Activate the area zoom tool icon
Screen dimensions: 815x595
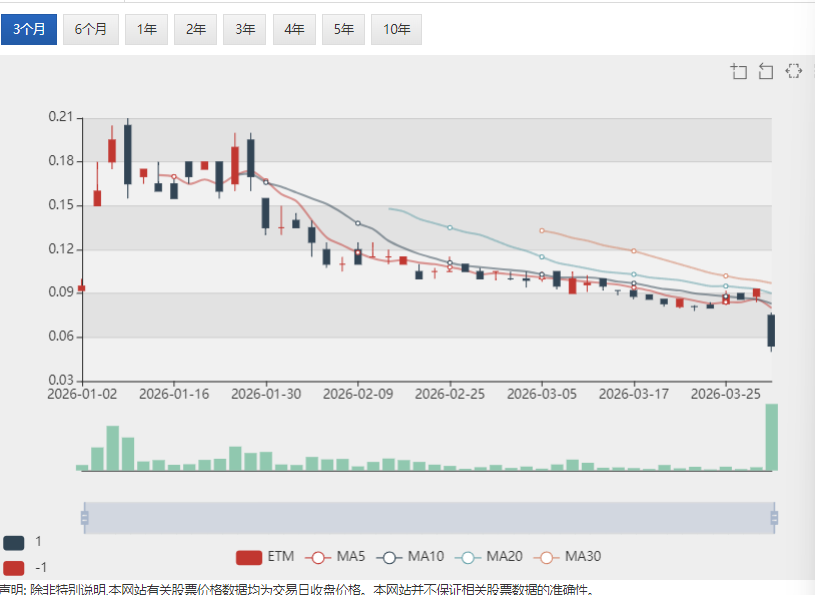click(739, 71)
